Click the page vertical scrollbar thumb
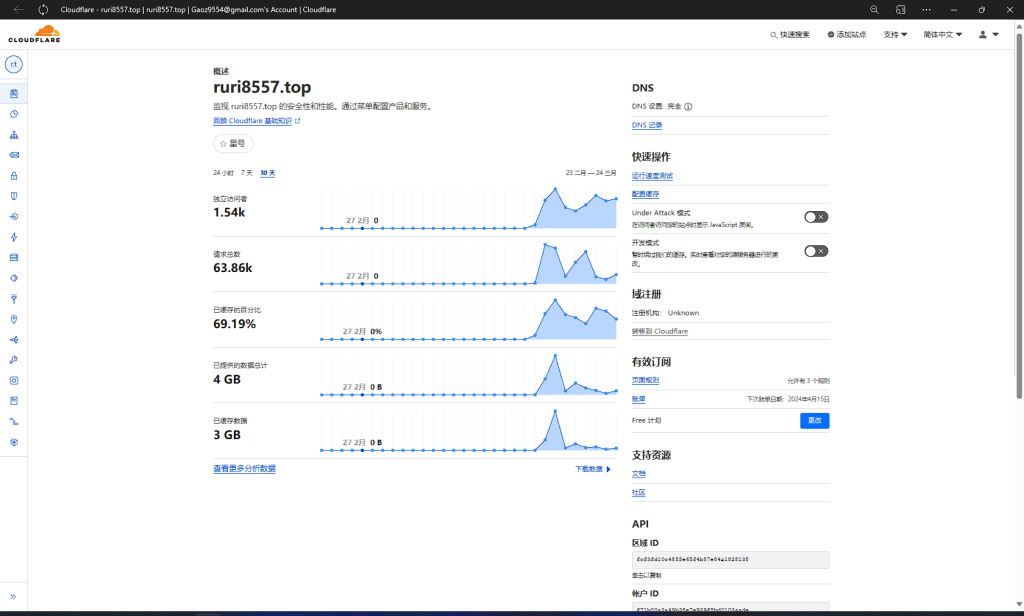 tap(1019, 216)
